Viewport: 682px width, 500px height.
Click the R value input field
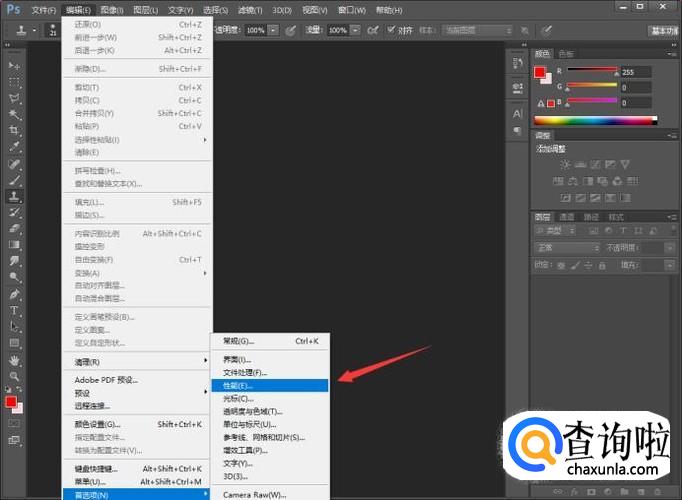tap(637, 72)
